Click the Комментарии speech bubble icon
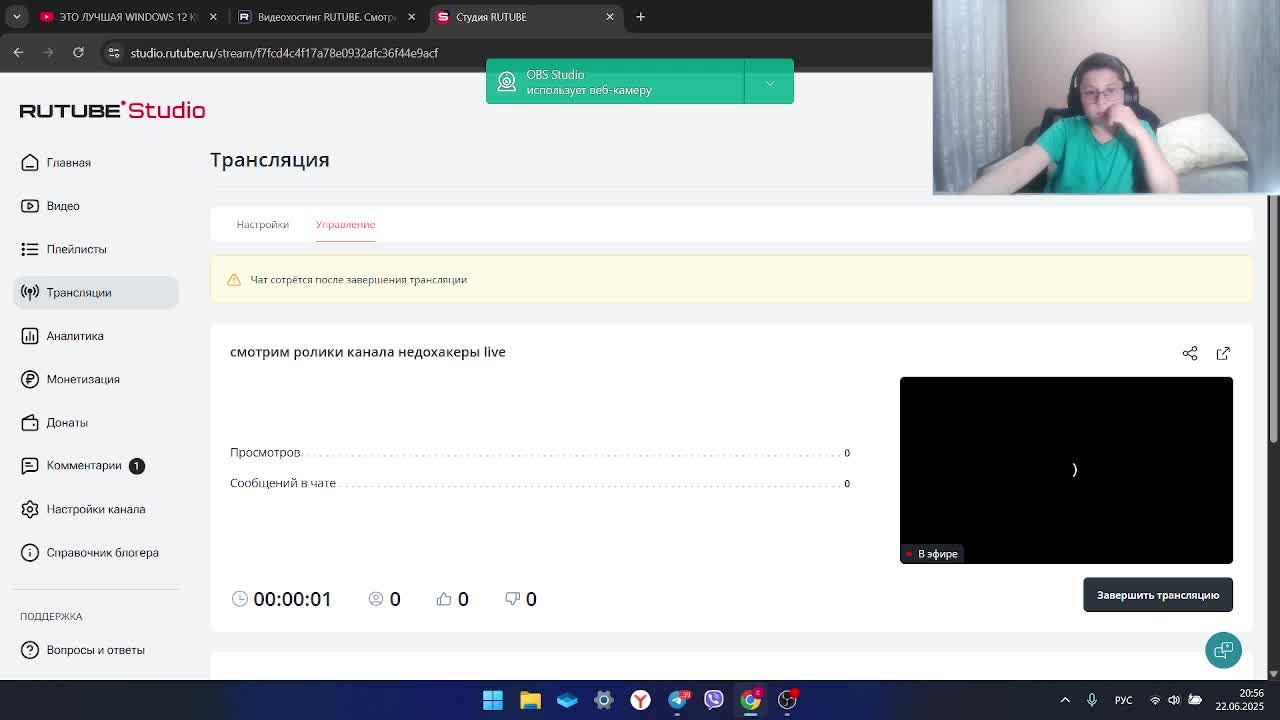Image resolution: width=1280 pixels, height=720 pixels. coord(30,465)
